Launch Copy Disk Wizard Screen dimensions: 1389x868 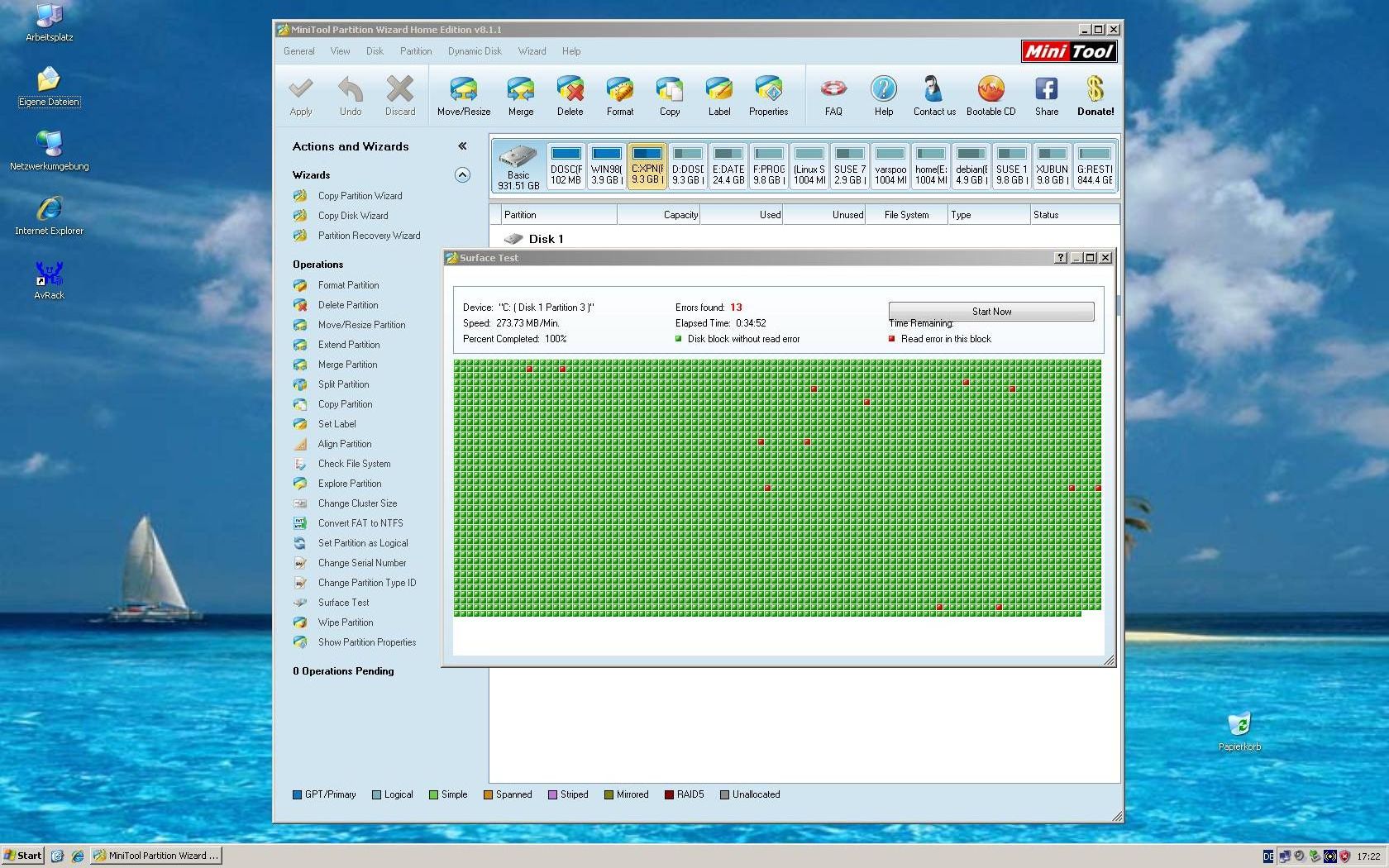coord(353,216)
